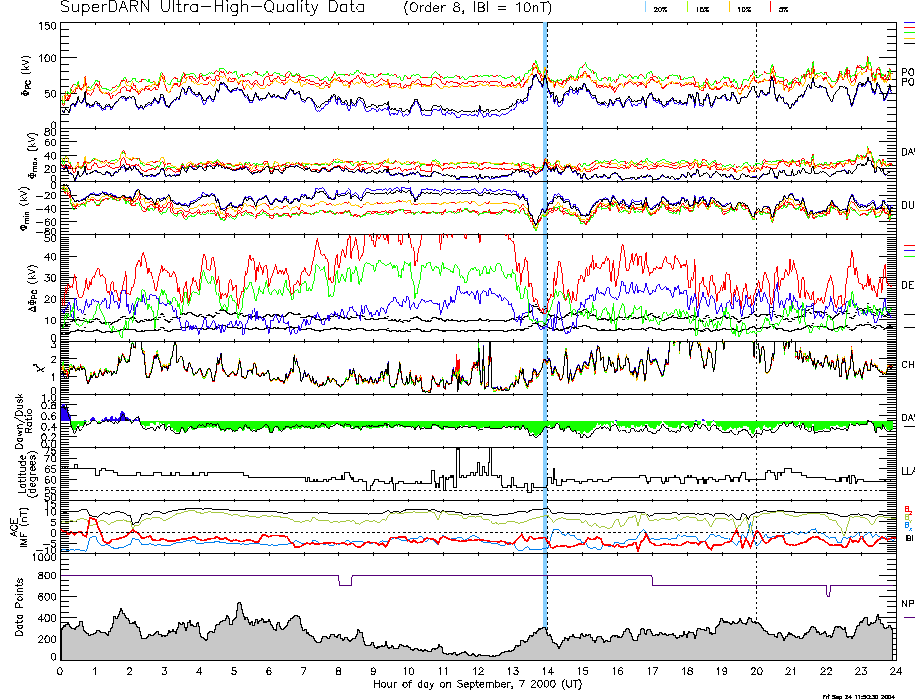915x700 pixels.
Task: Click the x-axis tick labeled 12
Action: click(477, 670)
